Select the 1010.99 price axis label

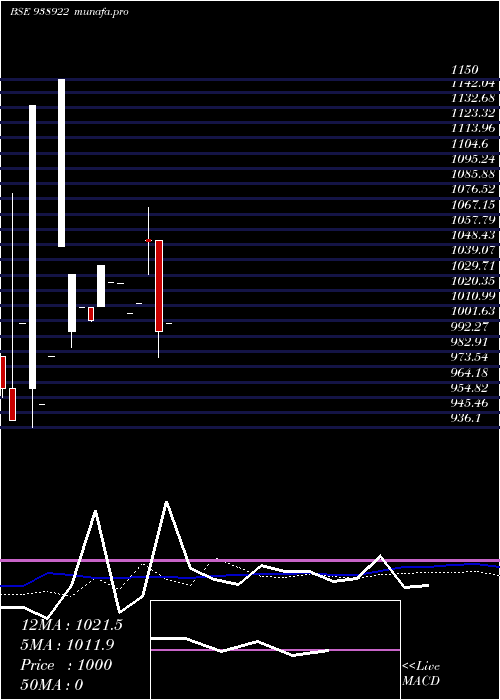point(472,296)
